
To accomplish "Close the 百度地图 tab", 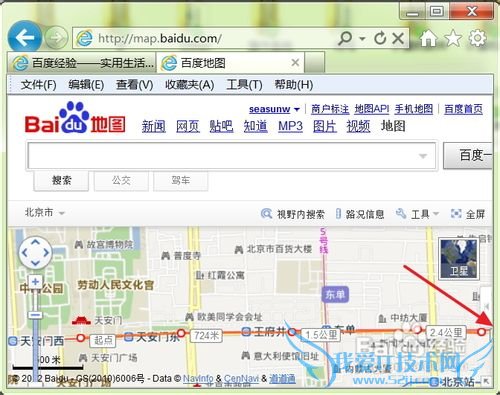I will (x=295, y=62).
